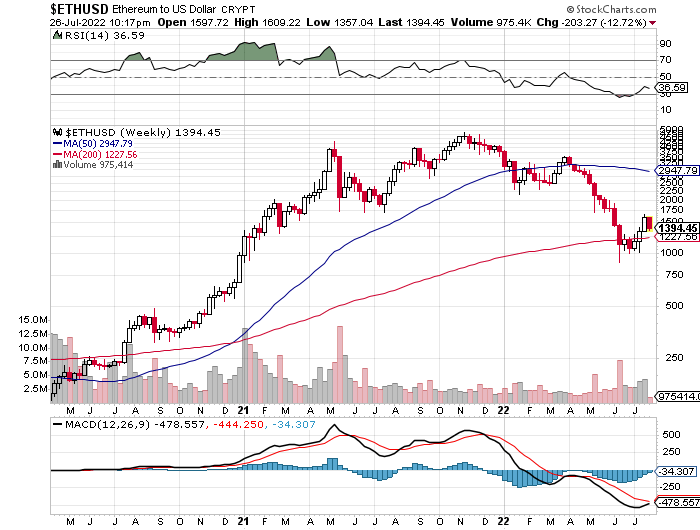Screen dimensions: 700x530
Task: Click the red down arrow after Chg
Action: 653,23
